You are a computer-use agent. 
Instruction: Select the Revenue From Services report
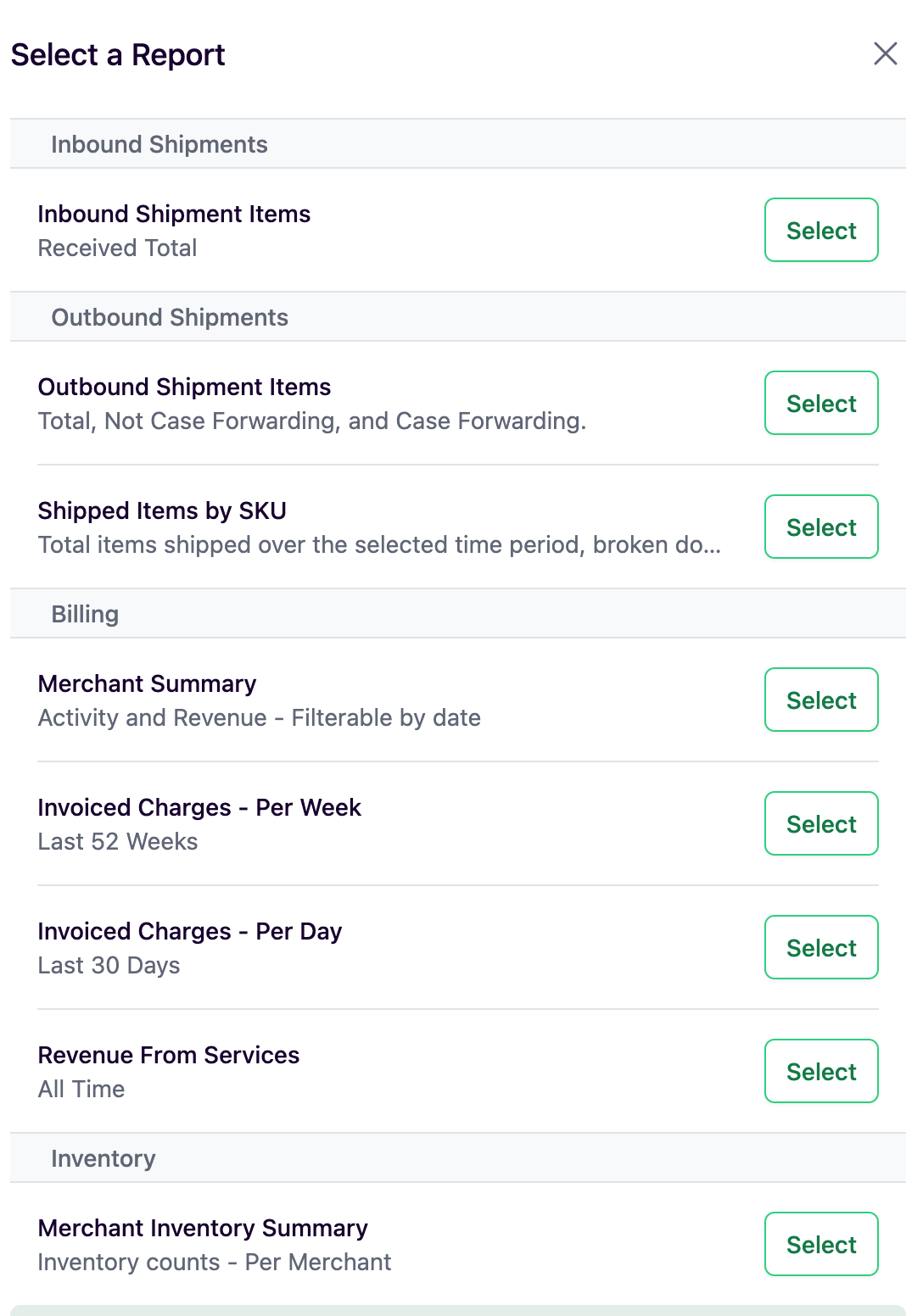[820, 1071]
